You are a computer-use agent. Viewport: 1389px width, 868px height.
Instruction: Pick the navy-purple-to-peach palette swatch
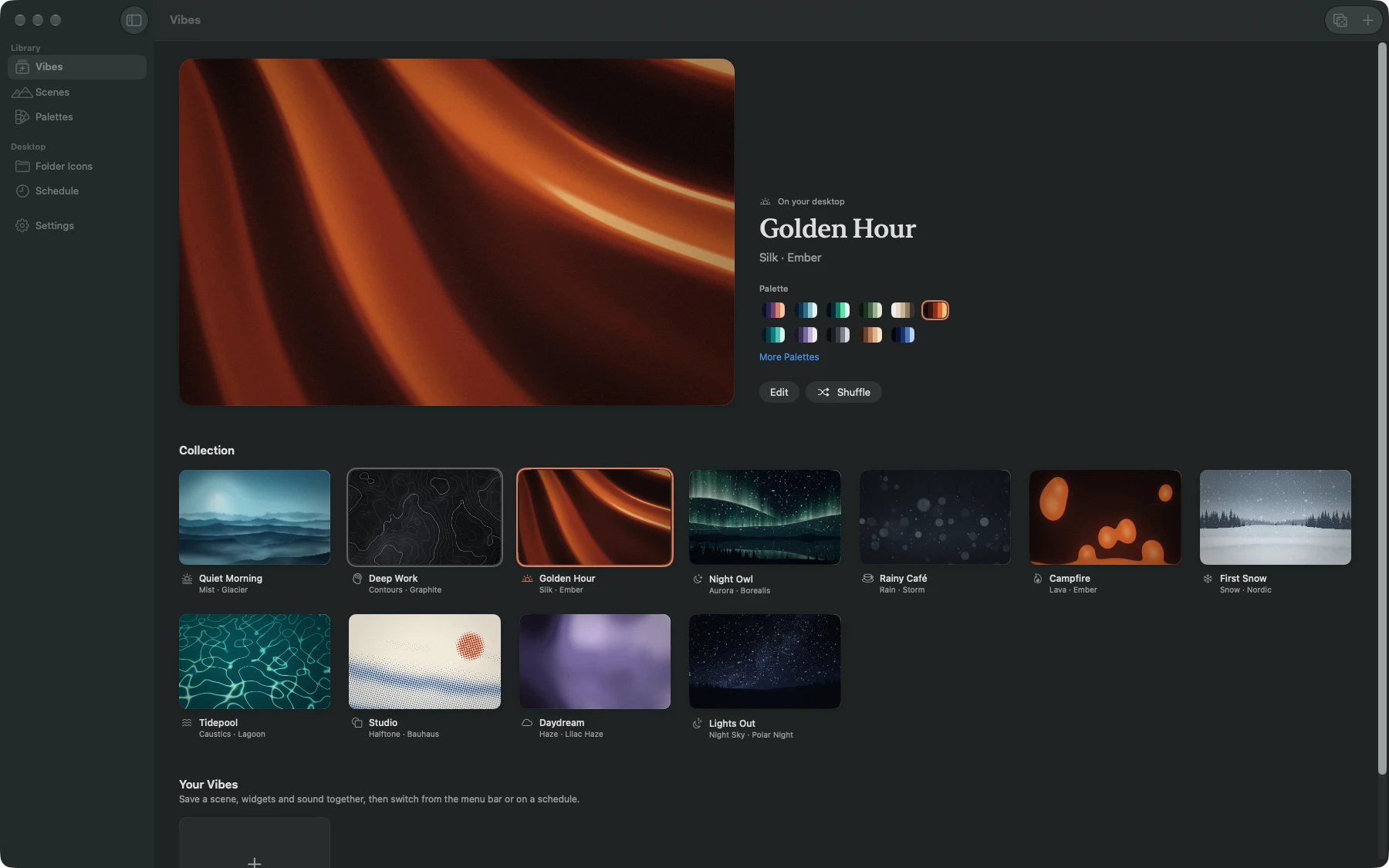click(773, 310)
